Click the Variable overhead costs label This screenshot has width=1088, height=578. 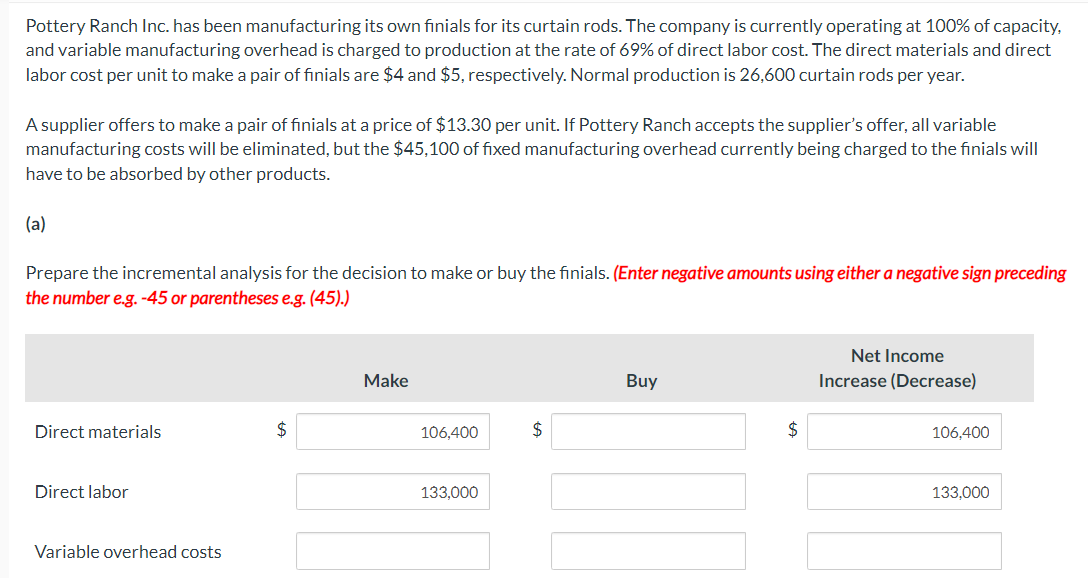128,552
